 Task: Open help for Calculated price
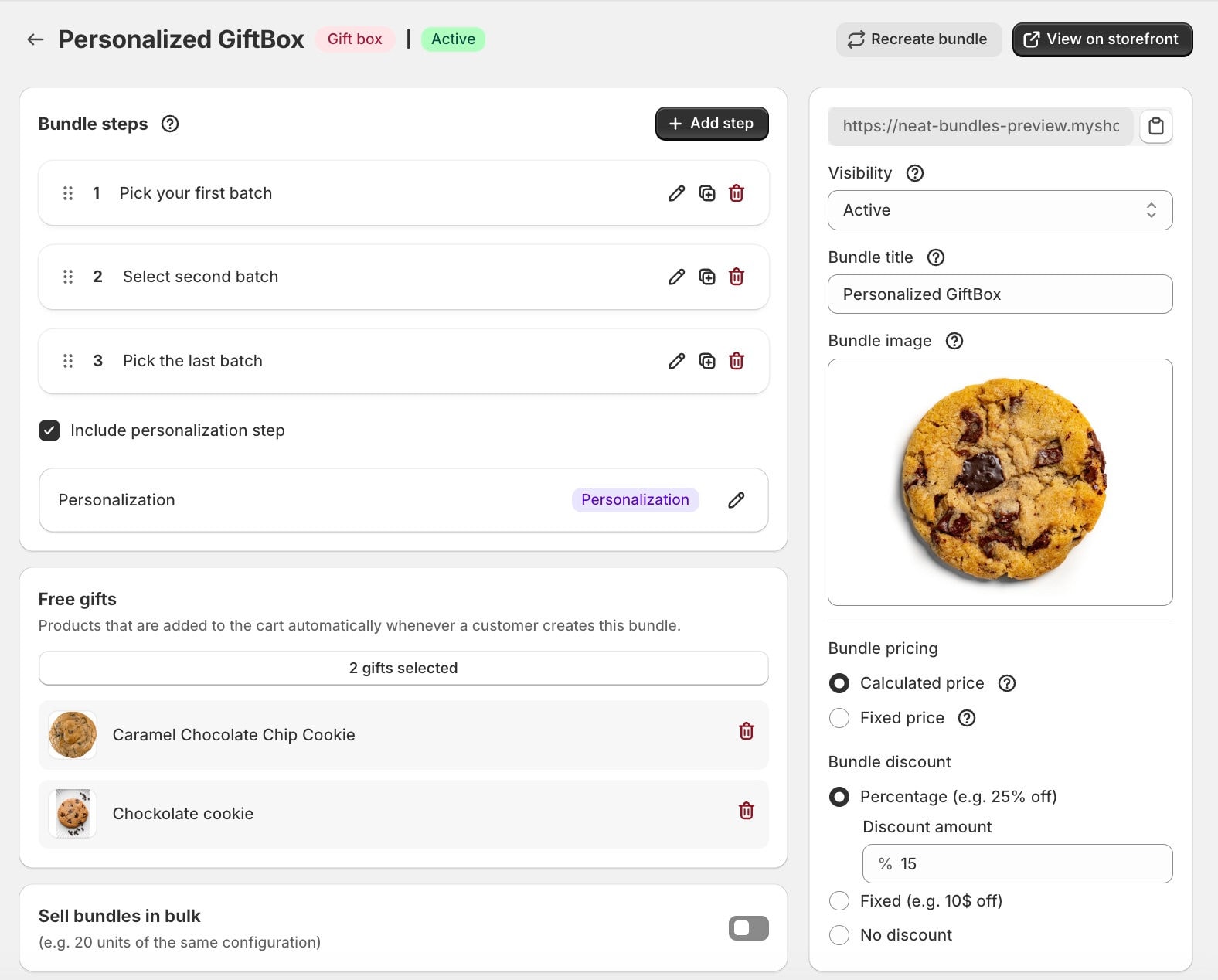tap(1007, 683)
